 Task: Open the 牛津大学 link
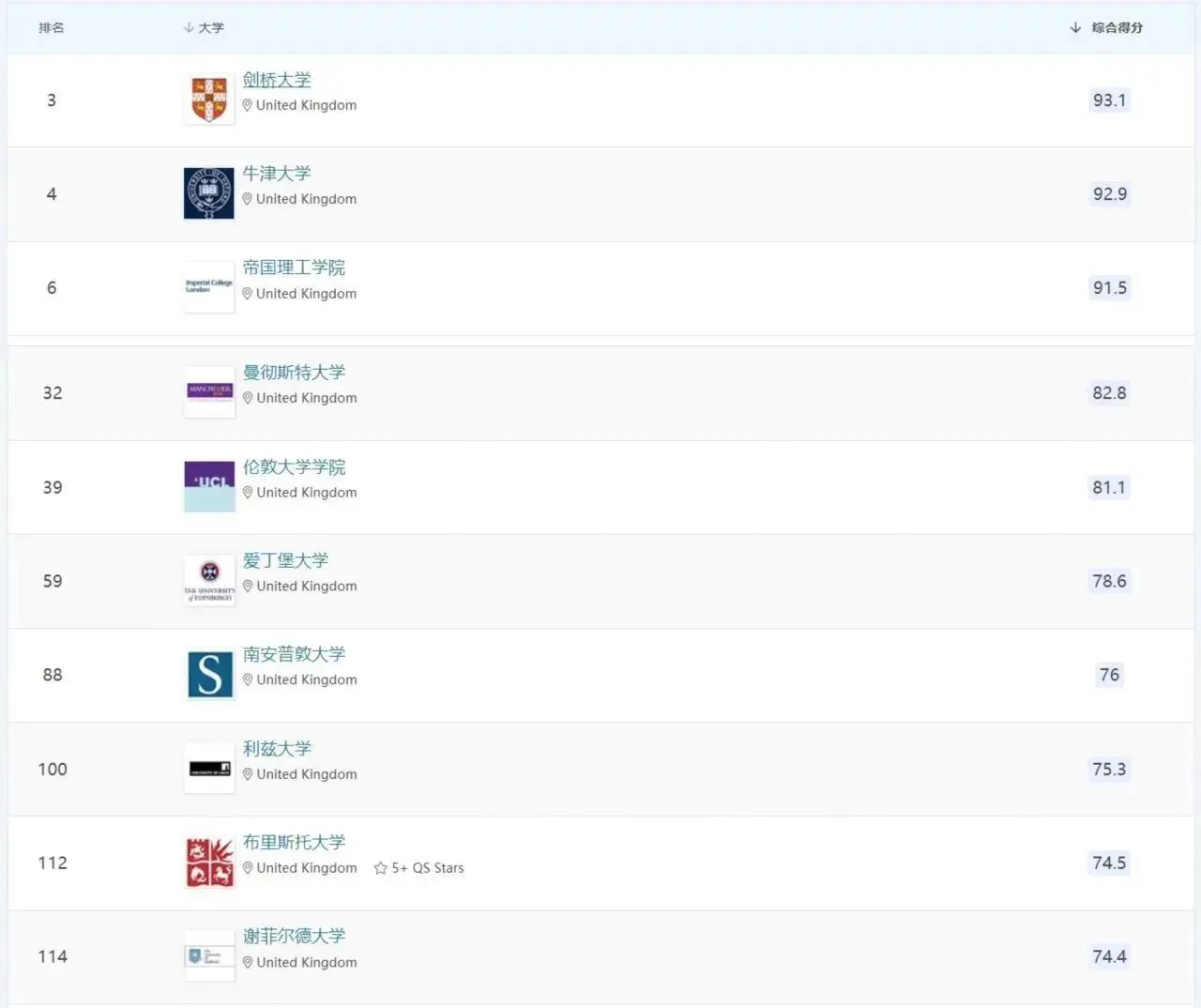point(277,174)
